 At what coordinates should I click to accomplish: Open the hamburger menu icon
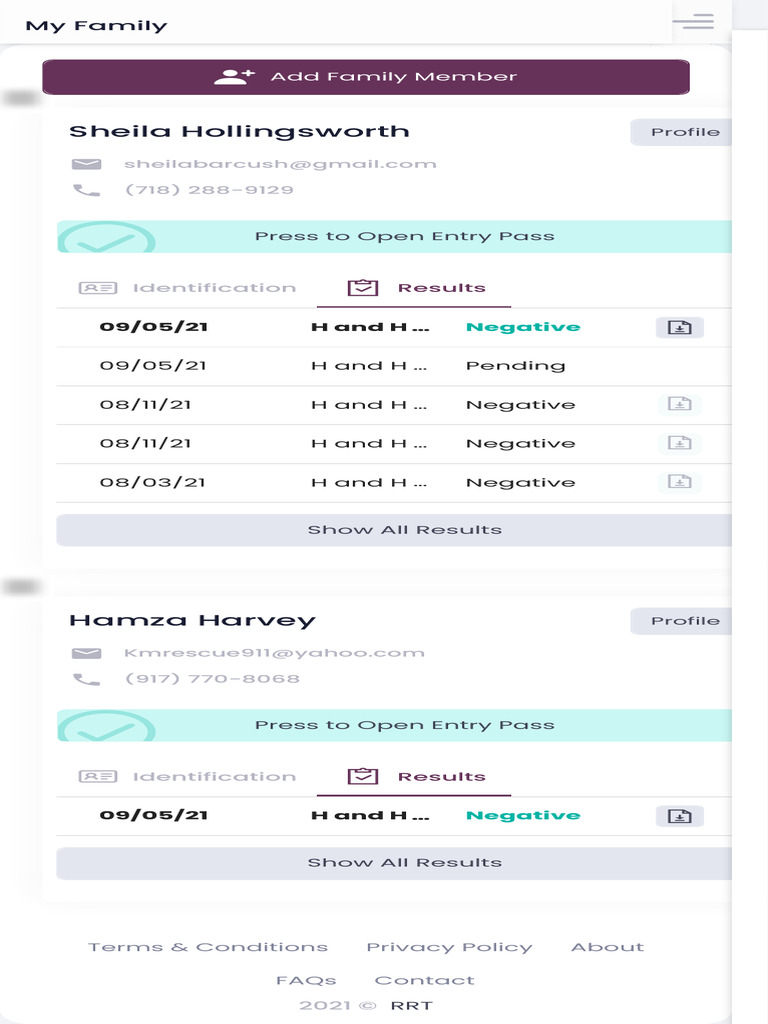tap(693, 22)
